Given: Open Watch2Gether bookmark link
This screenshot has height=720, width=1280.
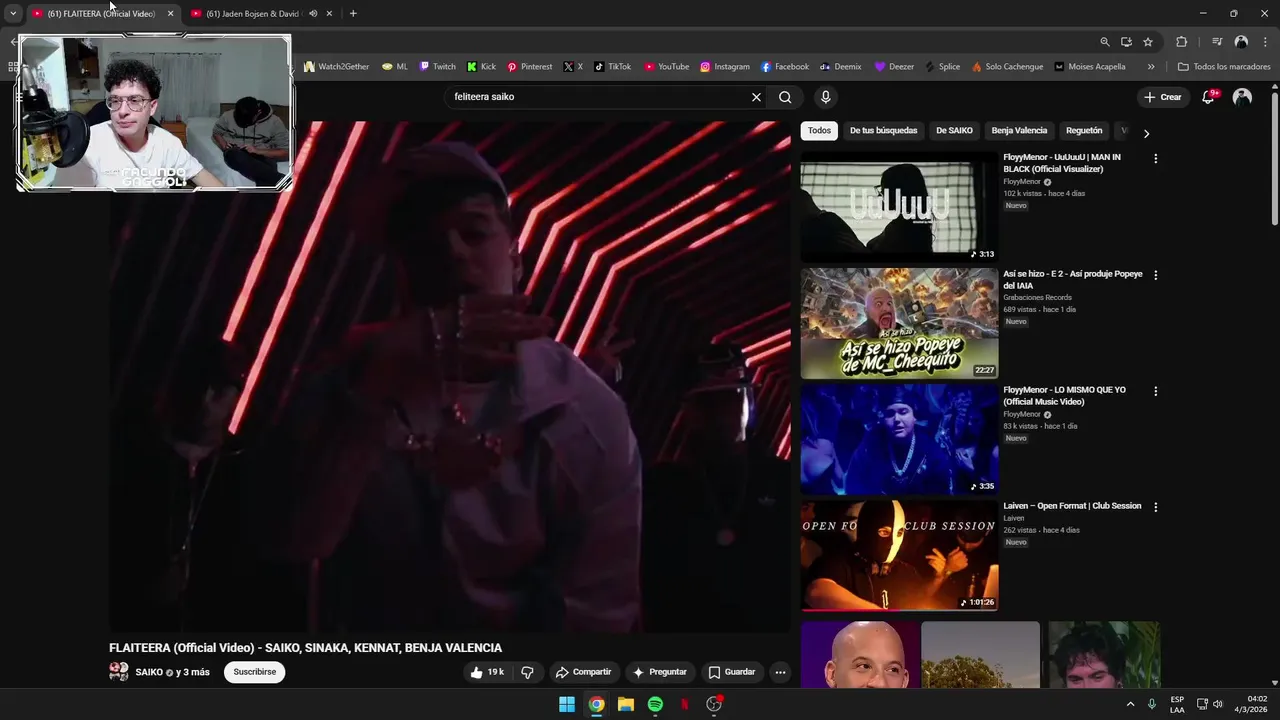Looking at the screenshot, I should pos(336,67).
